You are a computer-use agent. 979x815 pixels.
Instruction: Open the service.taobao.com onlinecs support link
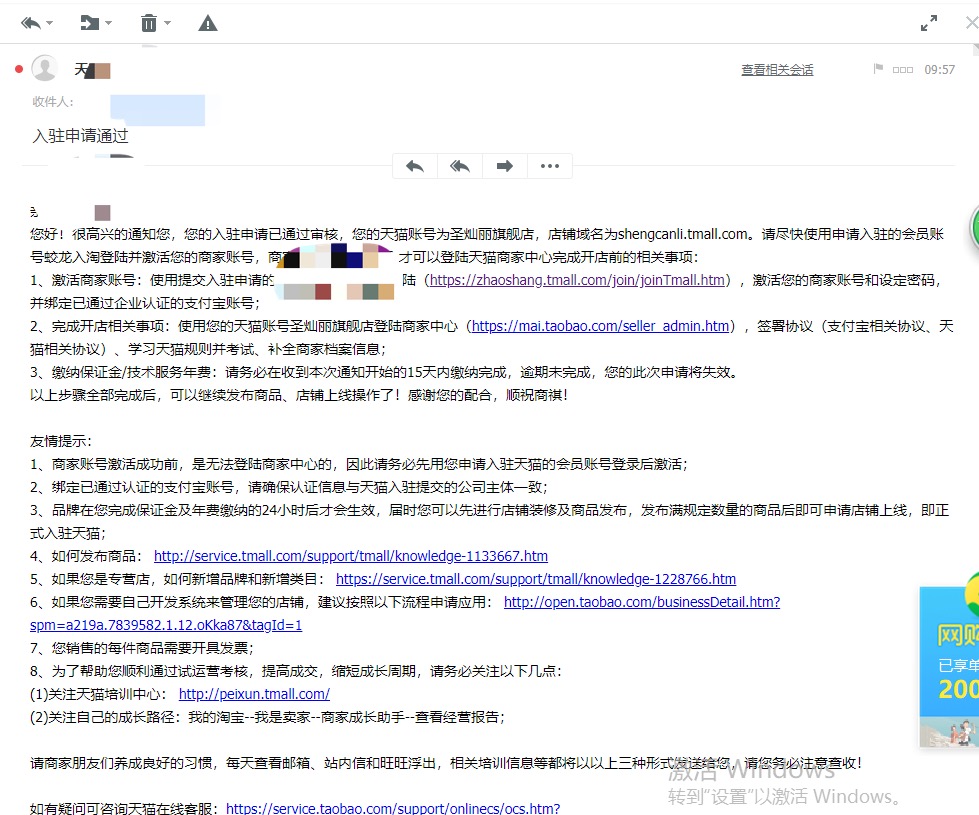393,808
